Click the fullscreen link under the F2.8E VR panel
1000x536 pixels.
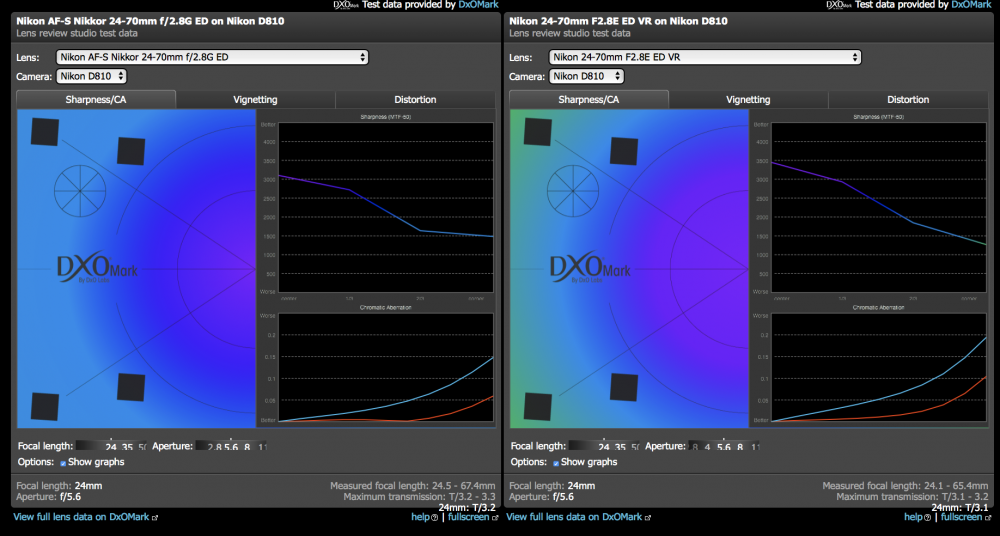coord(961,517)
